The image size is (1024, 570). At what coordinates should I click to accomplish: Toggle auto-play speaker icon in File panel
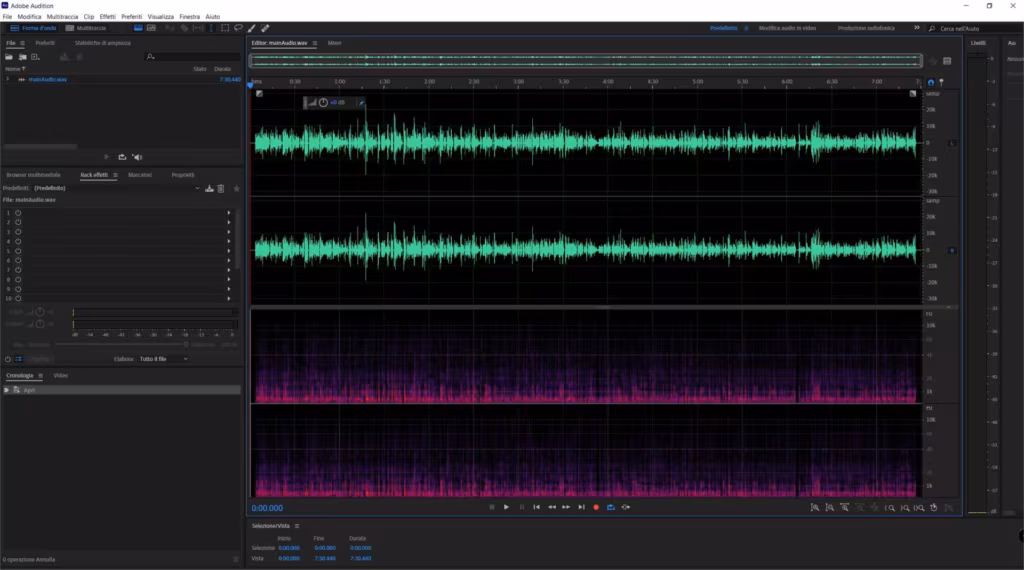pyautogui.click(x=137, y=157)
